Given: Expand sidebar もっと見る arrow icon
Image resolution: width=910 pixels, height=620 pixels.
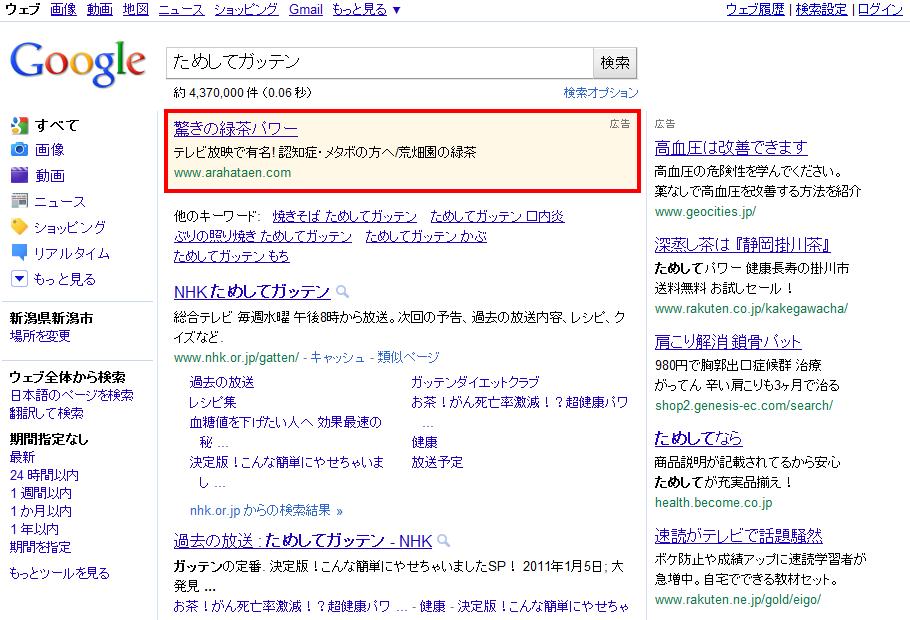Looking at the screenshot, I should coord(19,279).
